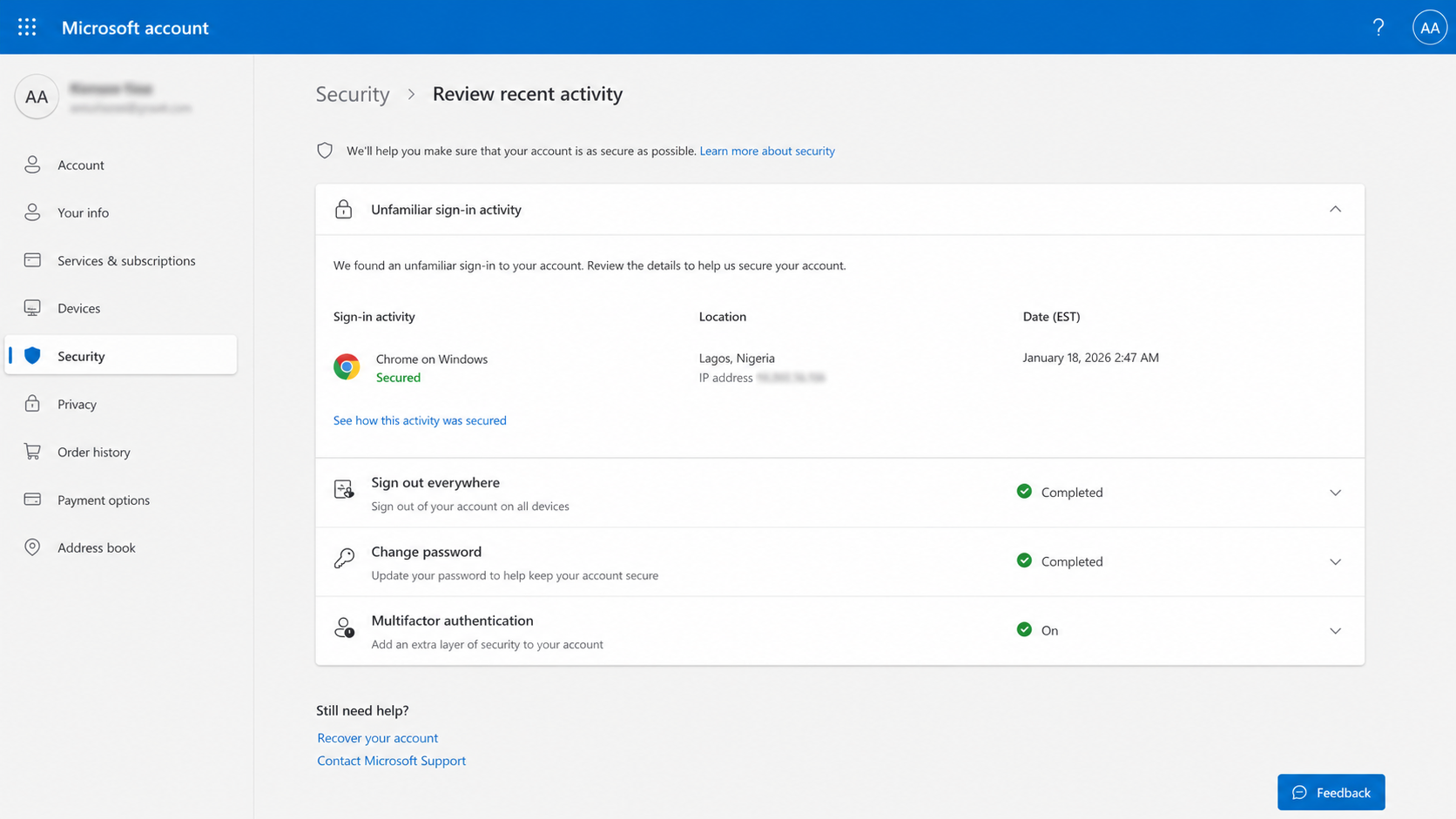Viewport: 1456px width, 819px height.
Task: Click the Address book pin icon
Action: pos(32,547)
